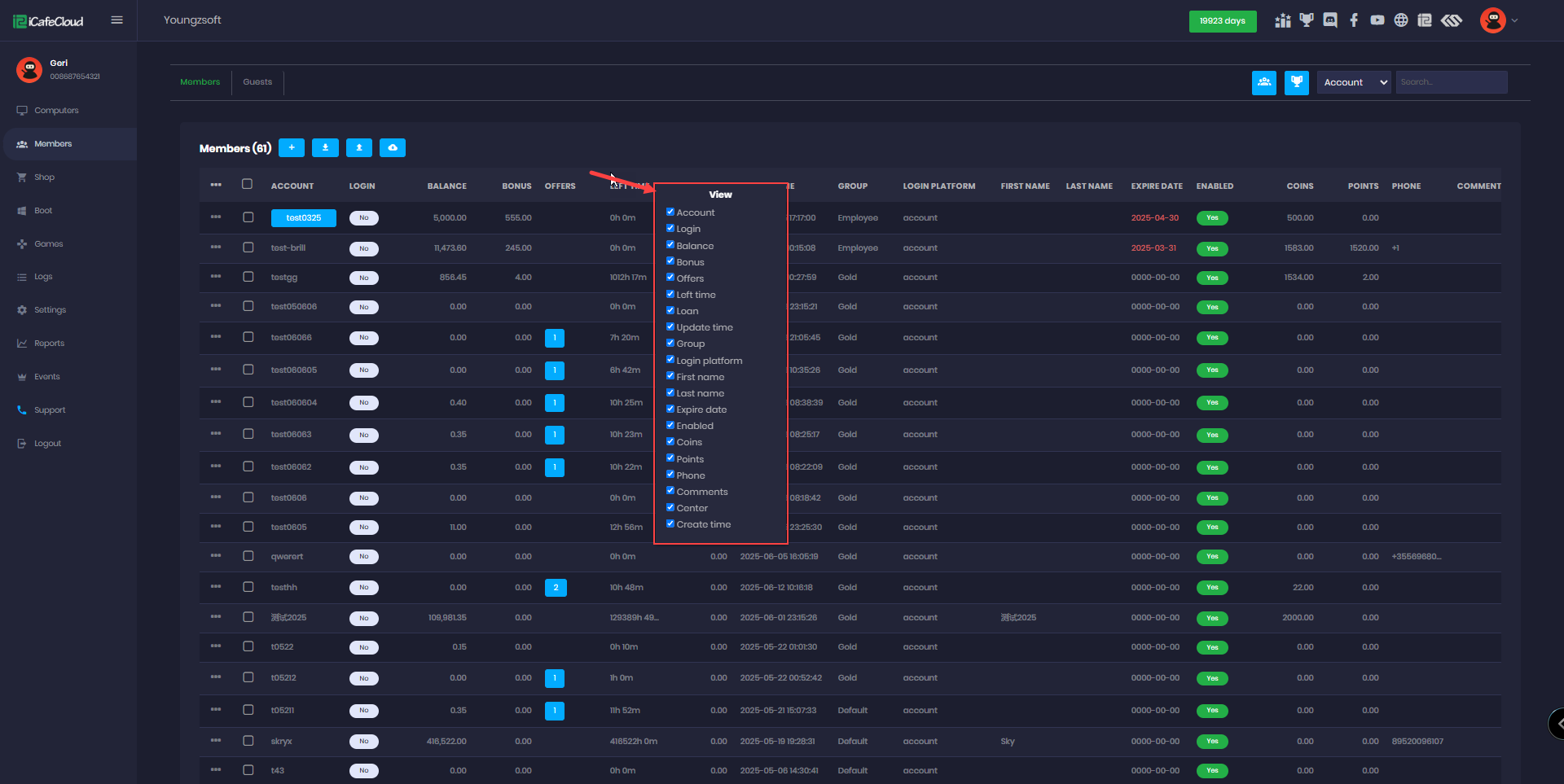Open the Account search filter dropdown
This screenshot has height=784, width=1564.
click(x=1353, y=82)
